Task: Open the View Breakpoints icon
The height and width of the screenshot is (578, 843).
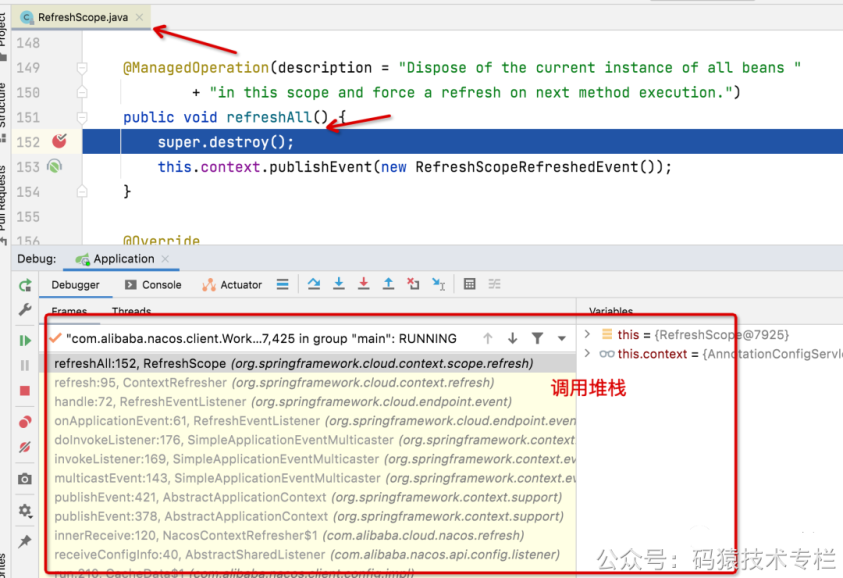Action: [x=25, y=422]
